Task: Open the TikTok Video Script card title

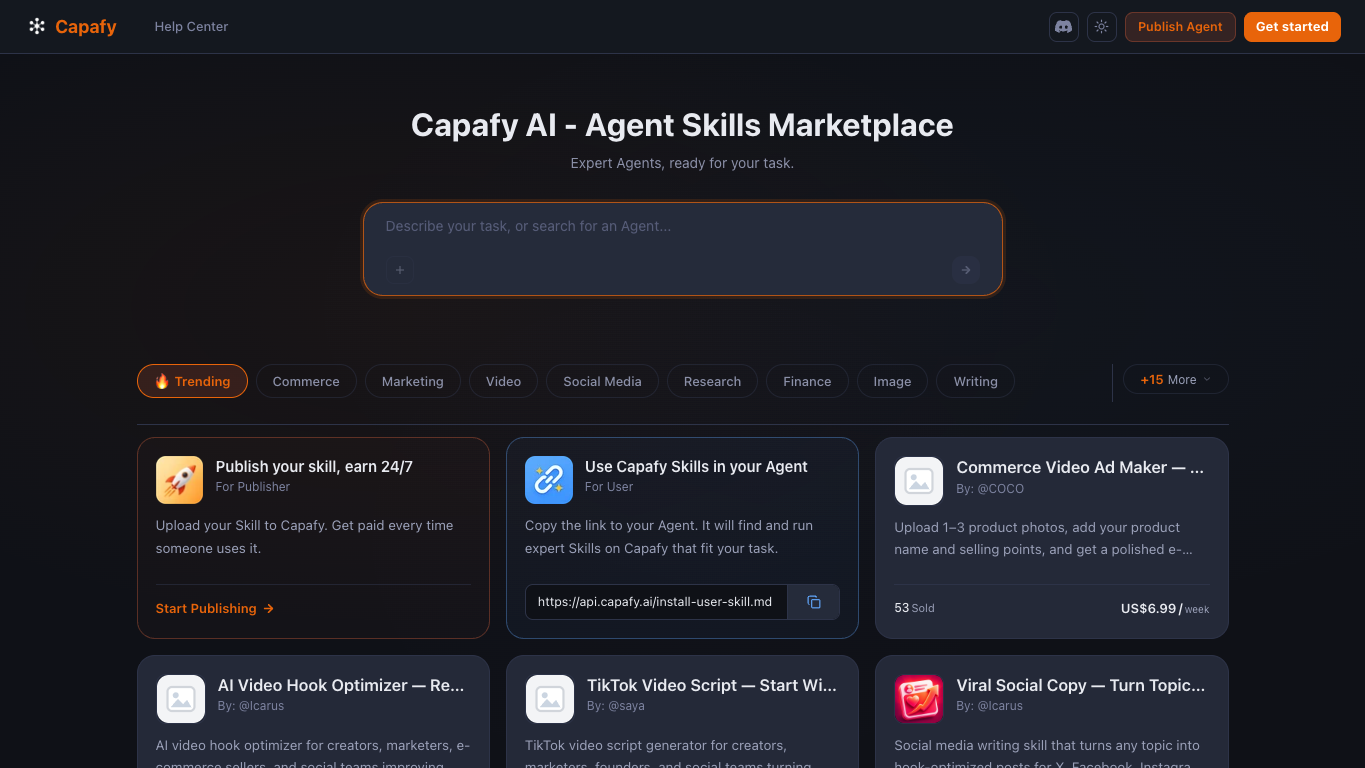Action: [712, 685]
